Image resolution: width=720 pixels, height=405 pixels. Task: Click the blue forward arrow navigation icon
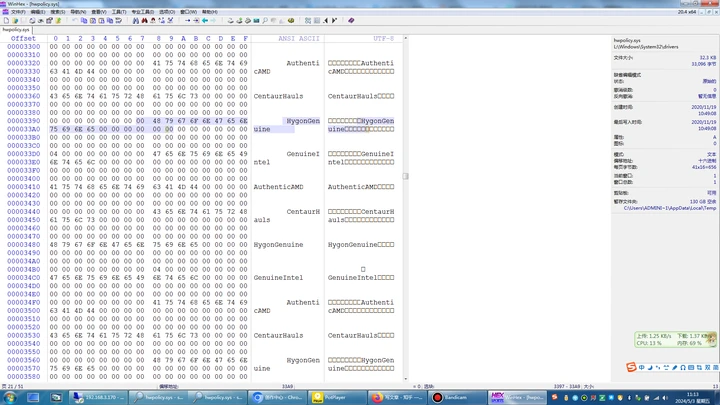[214, 20]
